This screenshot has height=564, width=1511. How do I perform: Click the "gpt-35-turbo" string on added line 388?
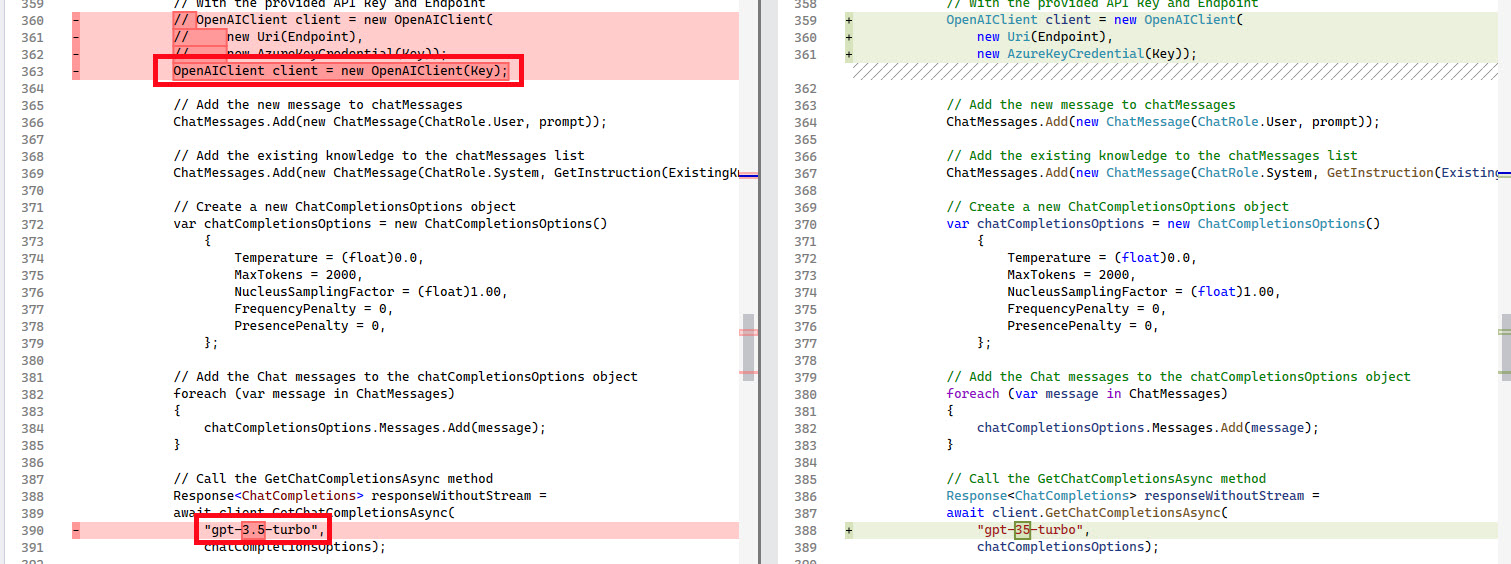click(1034, 530)
